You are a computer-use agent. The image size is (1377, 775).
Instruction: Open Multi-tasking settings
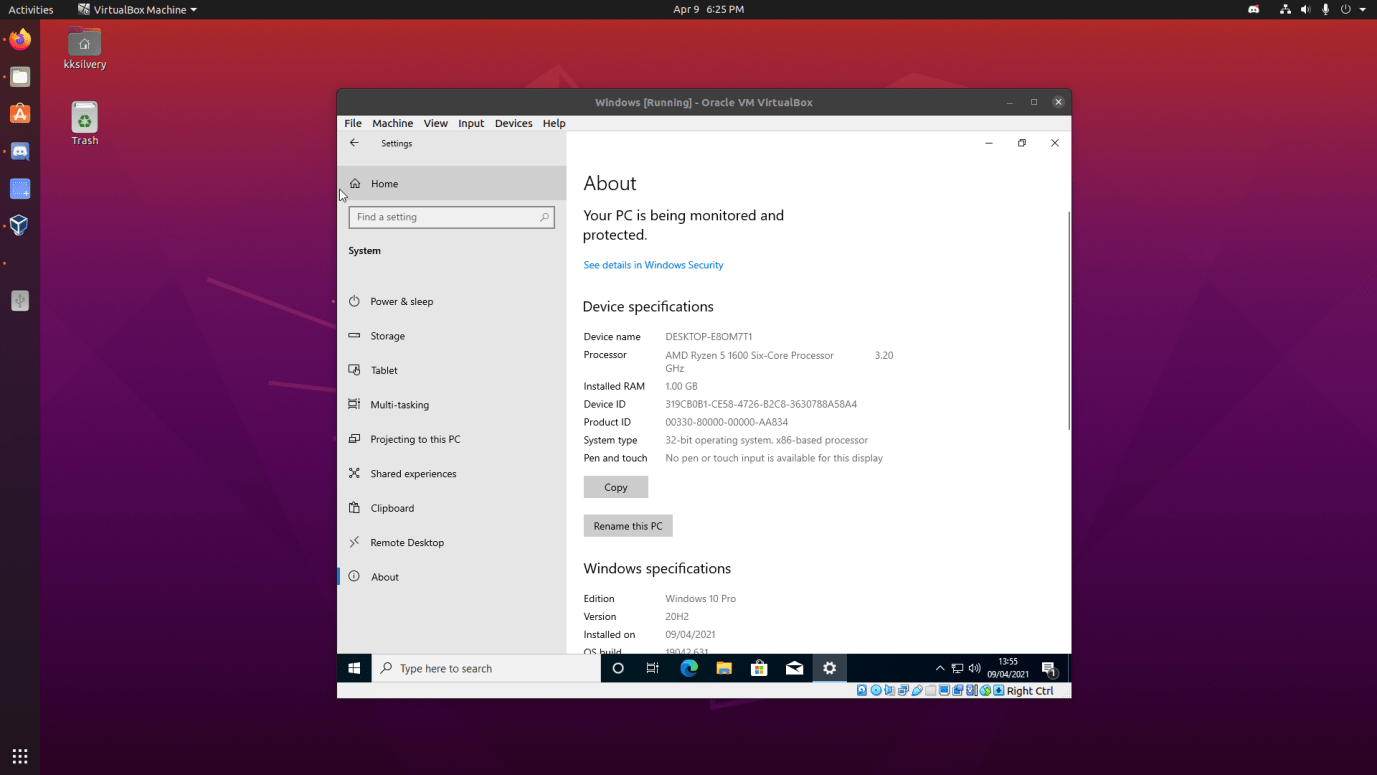[451, 405]
